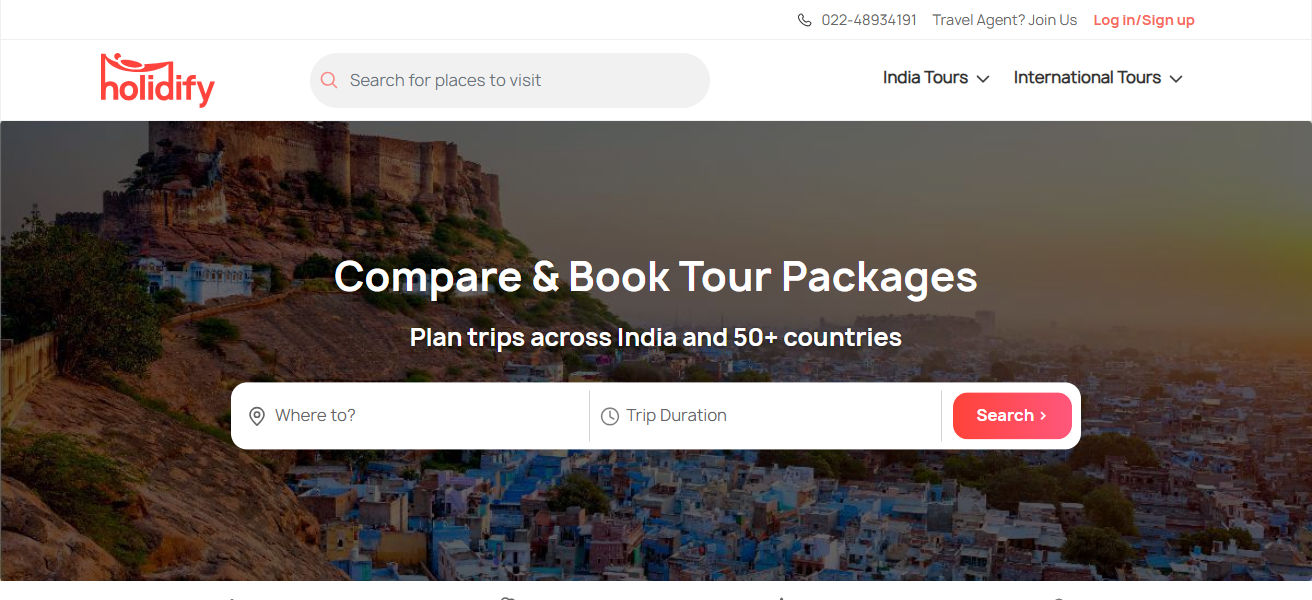Click the Log in/Sign up link
Screen dimensions: 1312x600
[x=1144, y=20]
